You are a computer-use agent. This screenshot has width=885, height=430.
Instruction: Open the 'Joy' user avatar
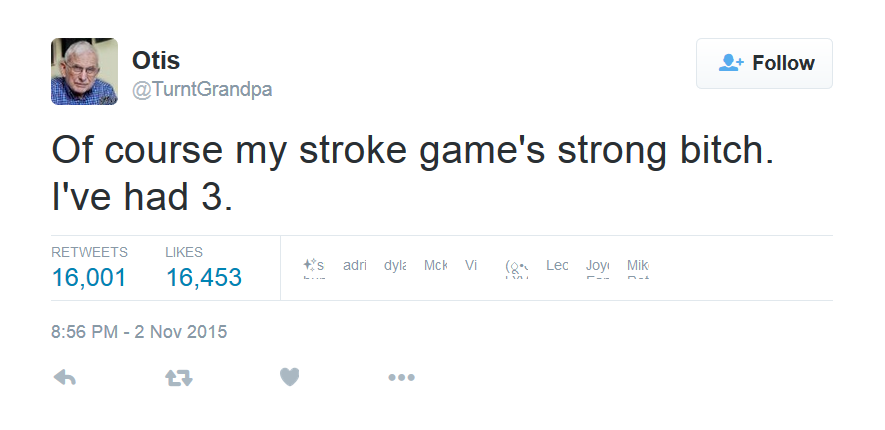point(597,267)
